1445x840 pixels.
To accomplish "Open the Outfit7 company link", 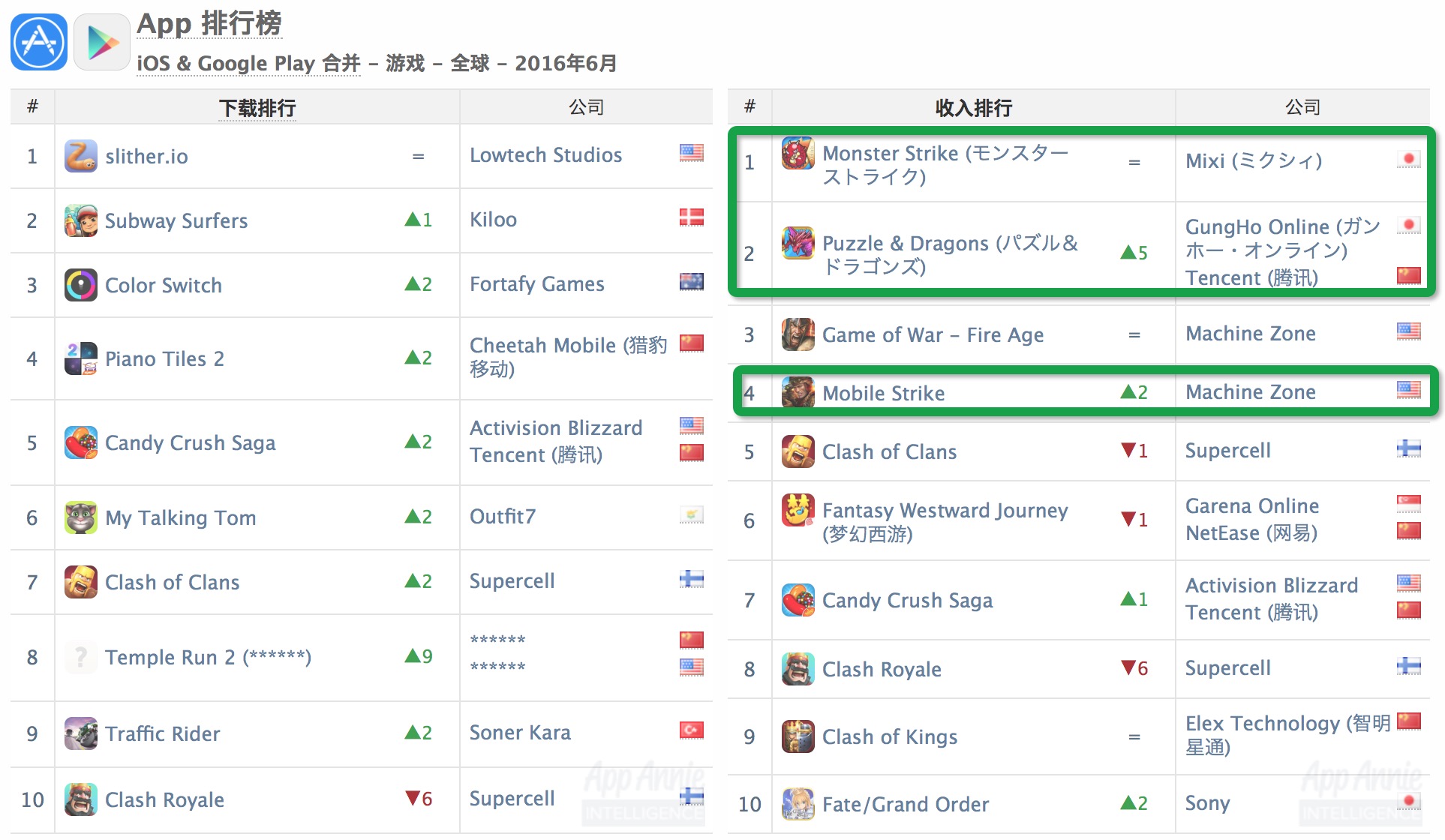I will click(503, 516).
